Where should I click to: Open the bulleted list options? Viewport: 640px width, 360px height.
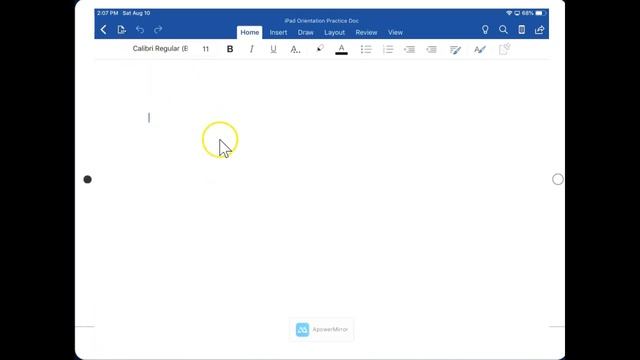(x=366, y=49)
